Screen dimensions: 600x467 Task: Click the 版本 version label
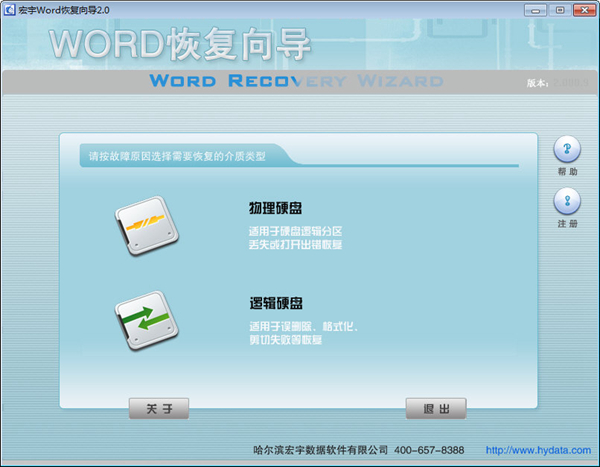pyautogui.click(x=537, y=83)
